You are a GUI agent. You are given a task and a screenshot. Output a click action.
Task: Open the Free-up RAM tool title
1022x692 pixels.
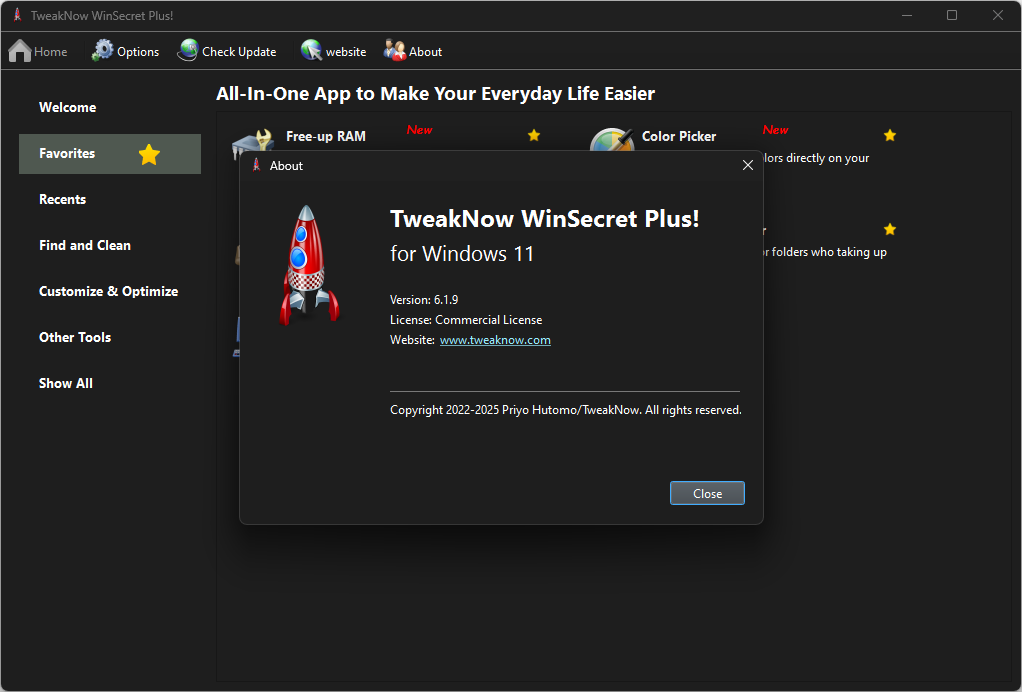tap(326, 136)
